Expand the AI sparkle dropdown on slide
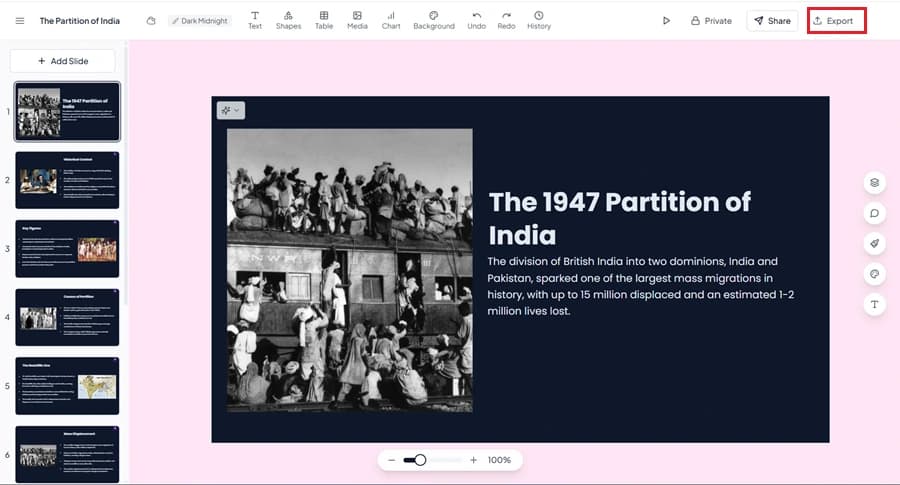The image size is (900, 485). [x=231, y=110]
